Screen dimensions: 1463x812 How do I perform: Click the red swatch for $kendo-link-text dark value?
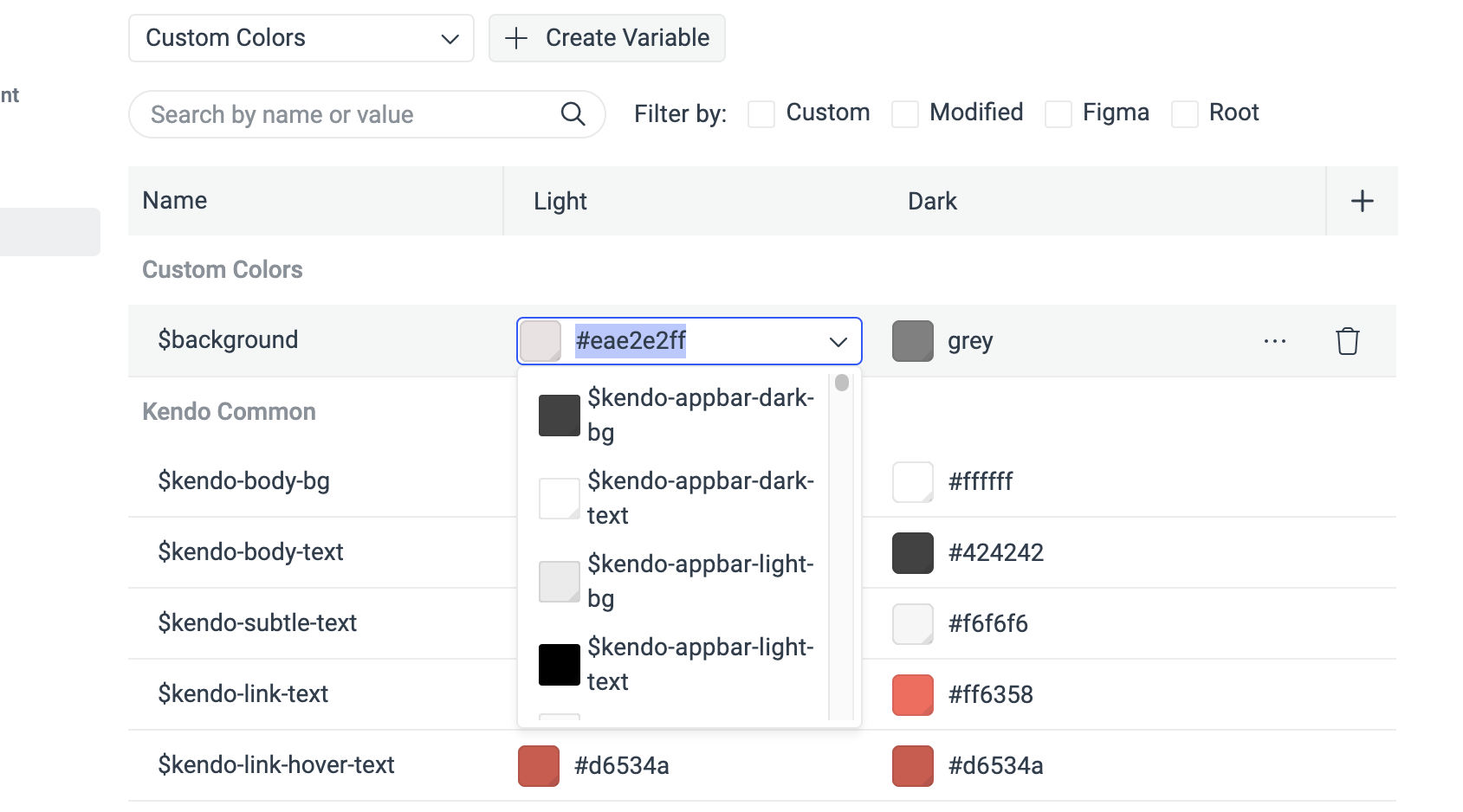click(911, 694)
